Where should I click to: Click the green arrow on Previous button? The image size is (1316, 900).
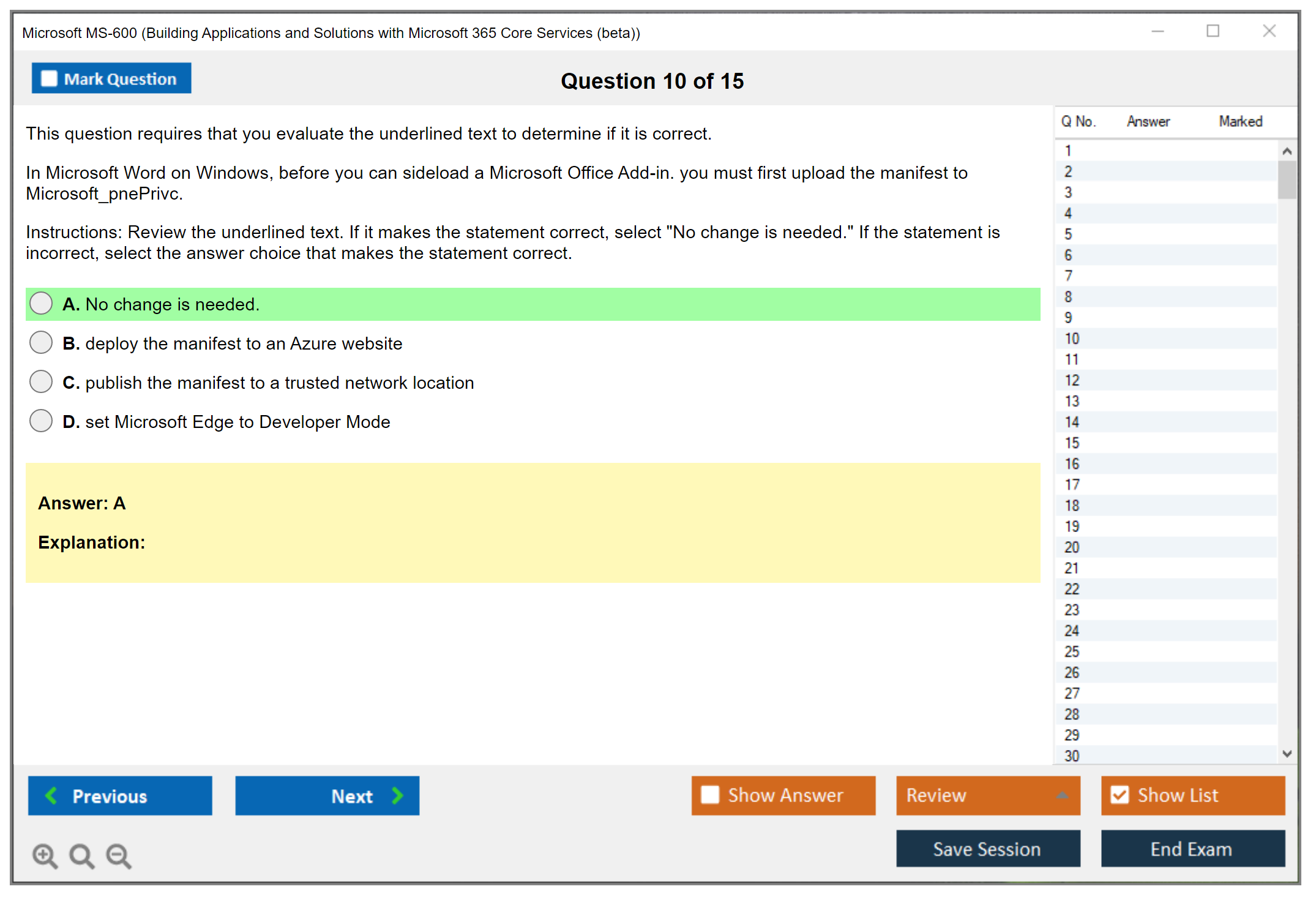click(x=52, y=795)
